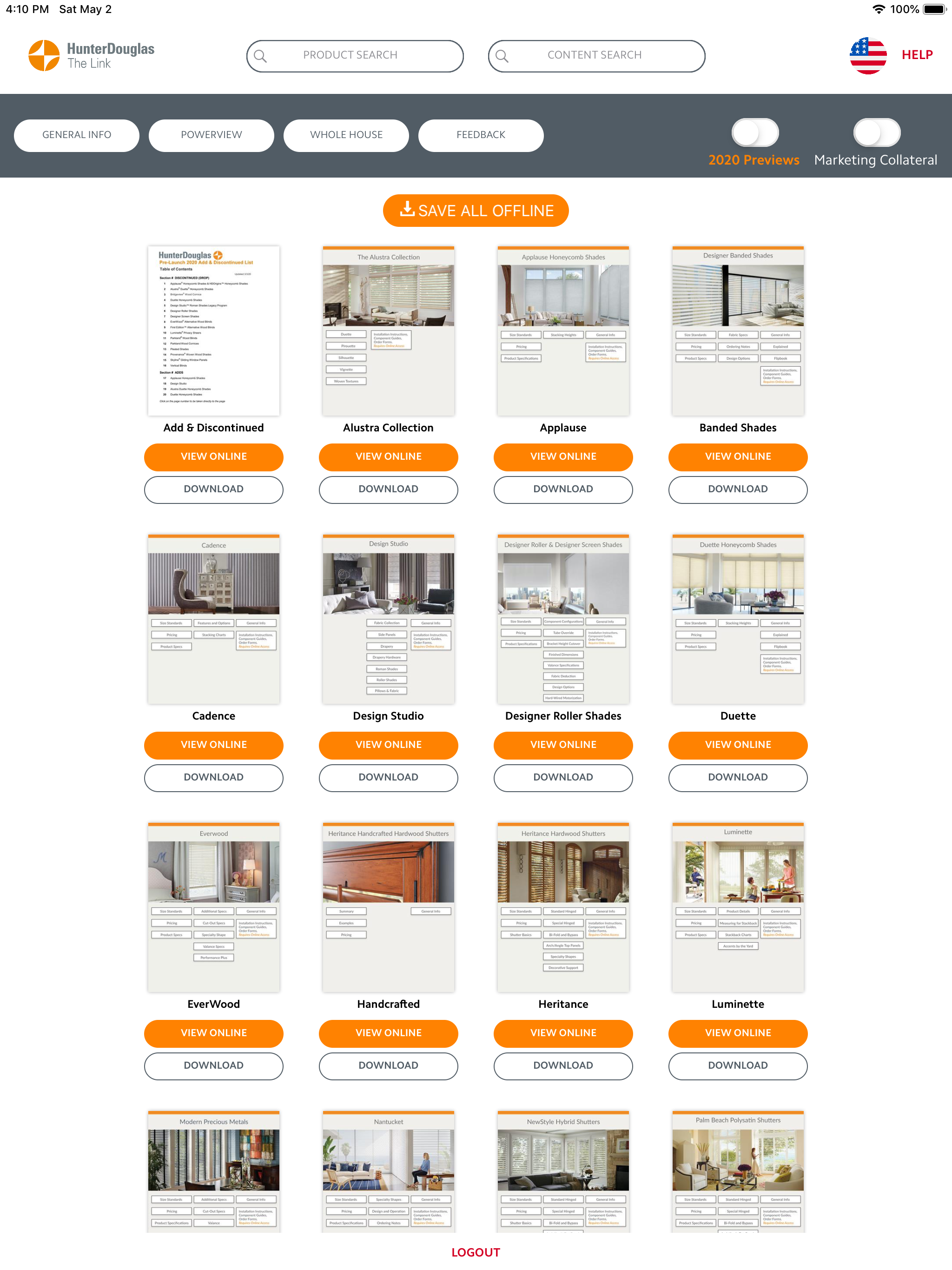Open the PowerView tab
Screen dimensions: 952x1270
click(x=212, y=135)
